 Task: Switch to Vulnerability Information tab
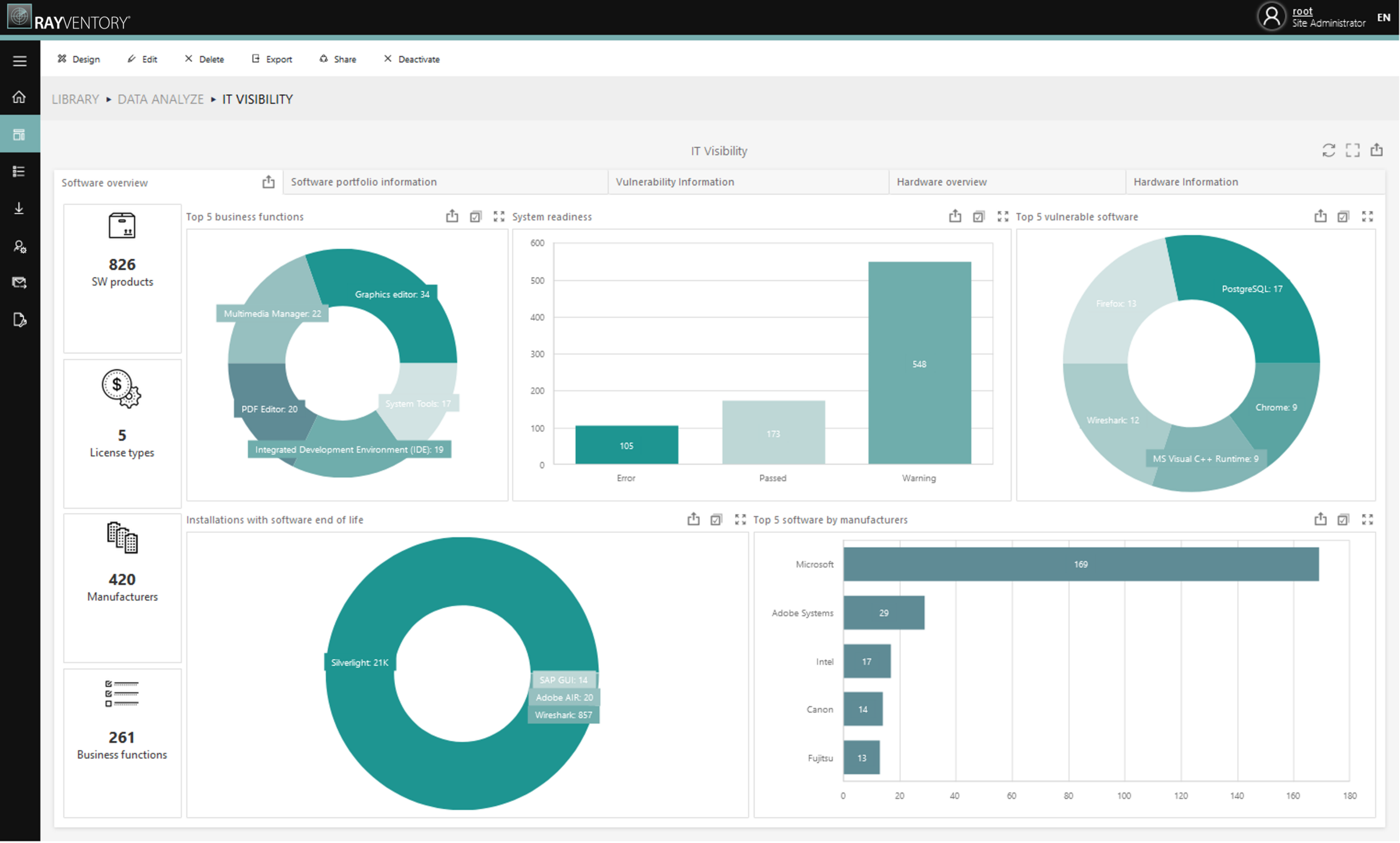click(x=674, y=182)
